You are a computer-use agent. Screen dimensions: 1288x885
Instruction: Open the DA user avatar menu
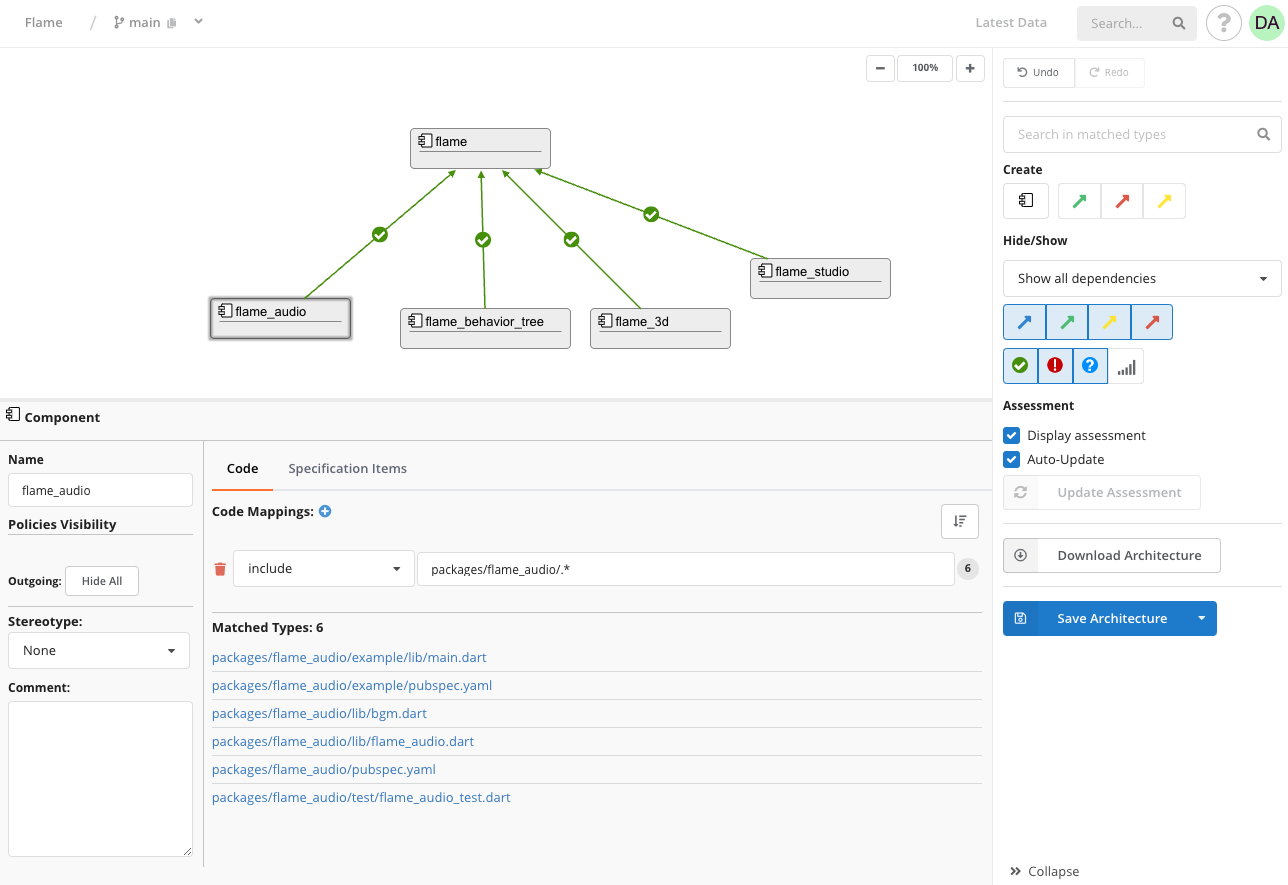click(x=1266, y=23)
